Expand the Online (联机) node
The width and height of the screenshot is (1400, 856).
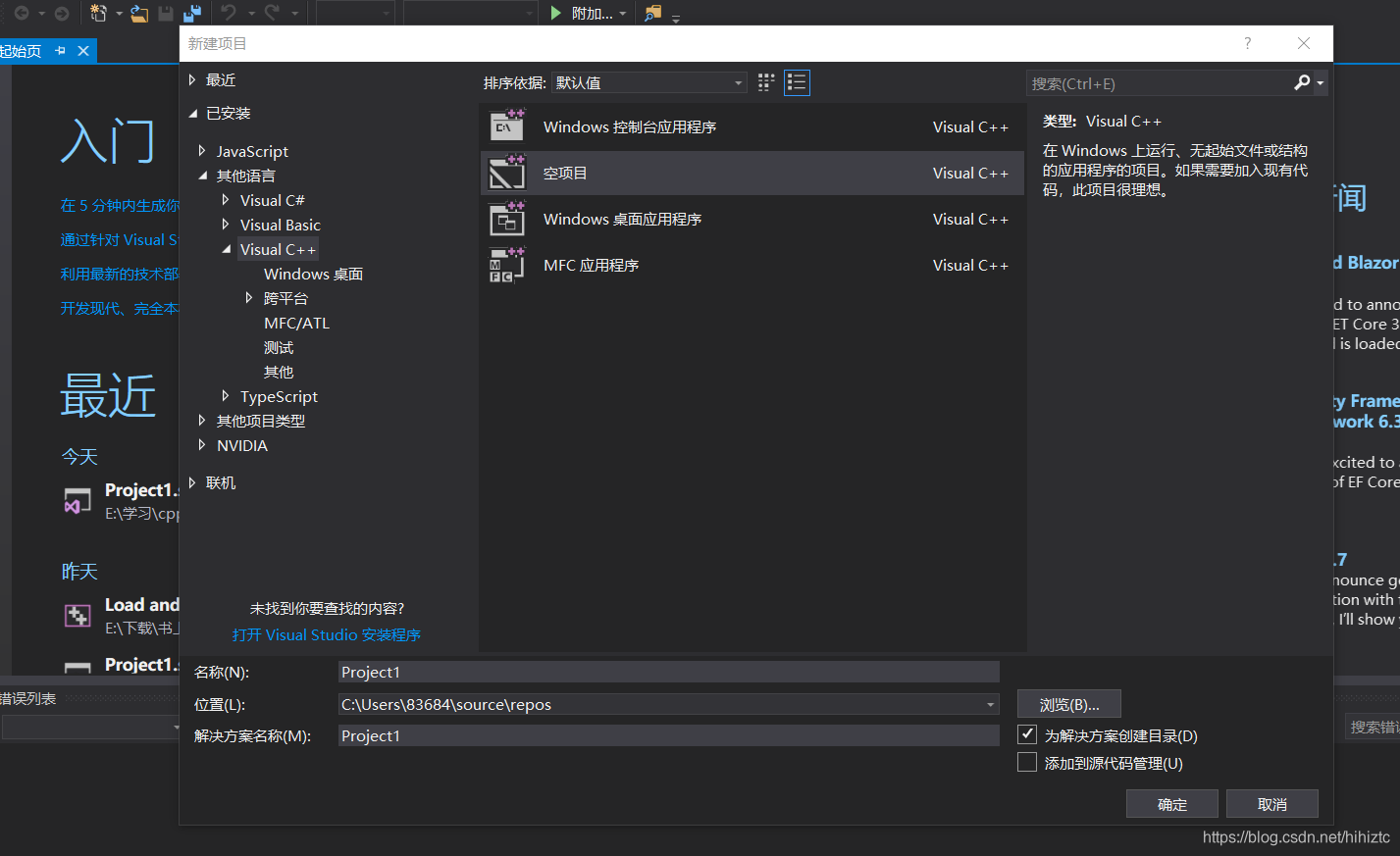point(192,481)
